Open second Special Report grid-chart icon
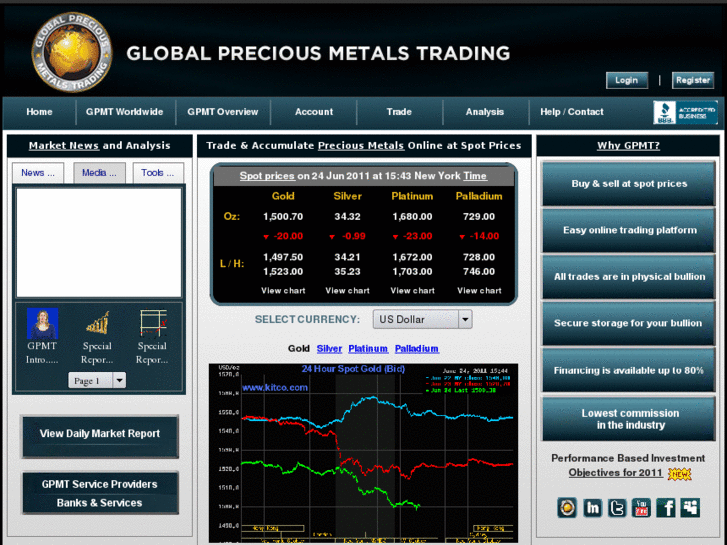 click(x=153, y=323)
